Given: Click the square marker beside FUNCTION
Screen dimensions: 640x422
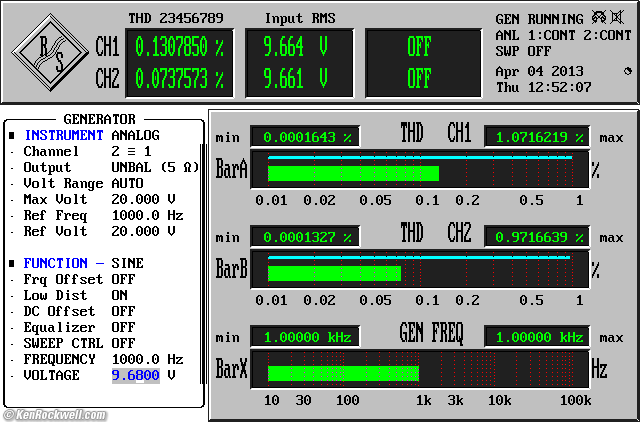Looking at the screenshot, I should tap(12, 263).
